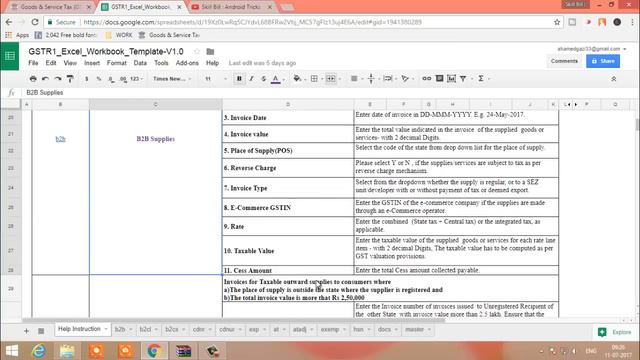This screenshot has height=360, width=640.
Task: Open Help Instruction sheet tab dropdown arrow
Action: (x=106, y=329)
